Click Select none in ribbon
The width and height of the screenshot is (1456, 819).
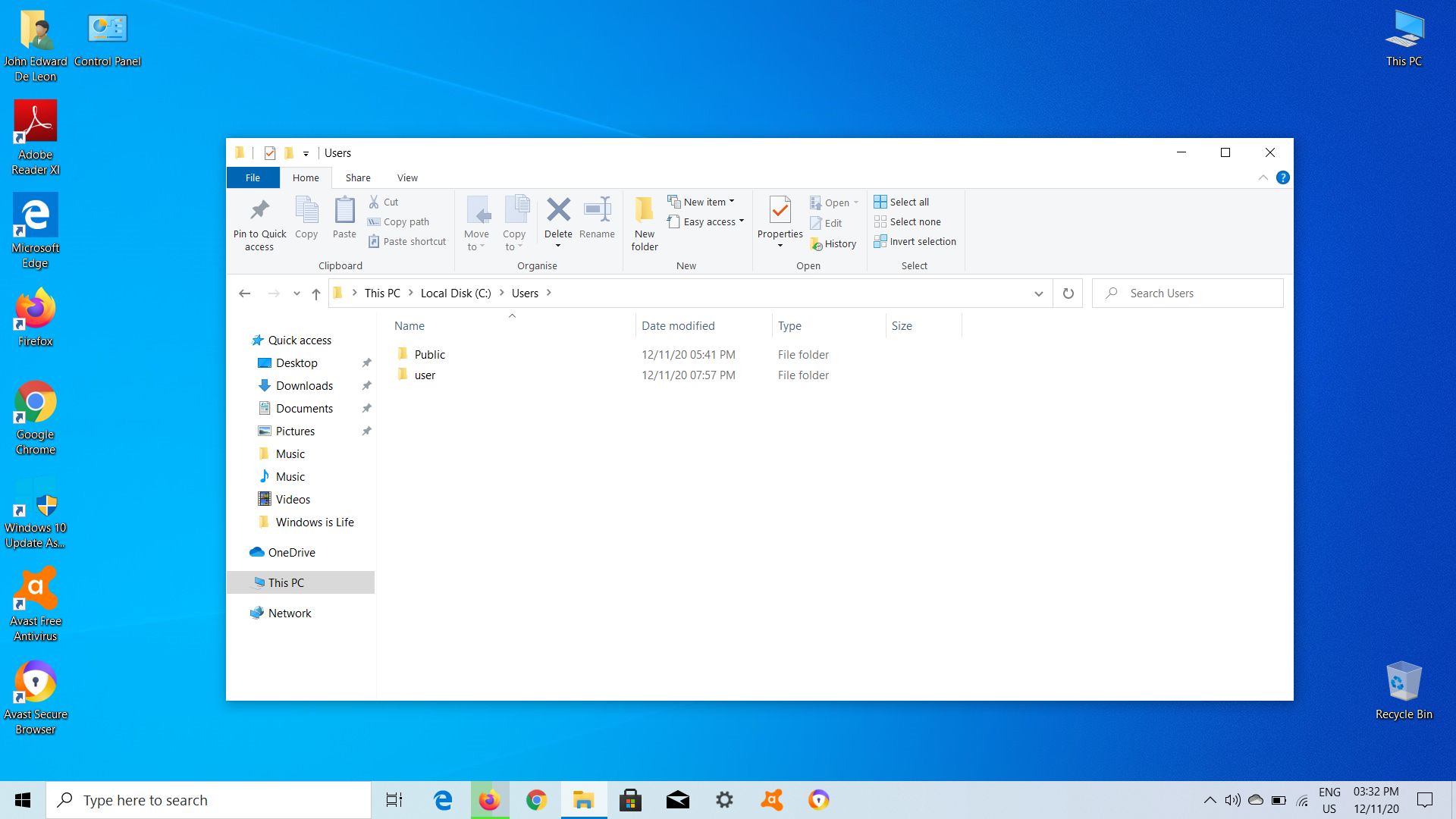click(908, 221)
